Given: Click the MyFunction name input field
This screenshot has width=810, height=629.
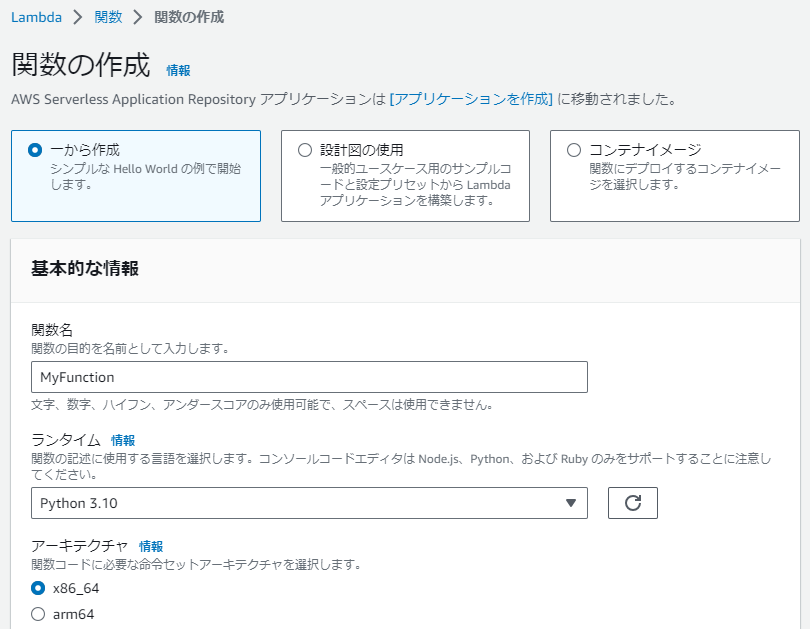Looking at the screenshot, I should coord(309,377).
